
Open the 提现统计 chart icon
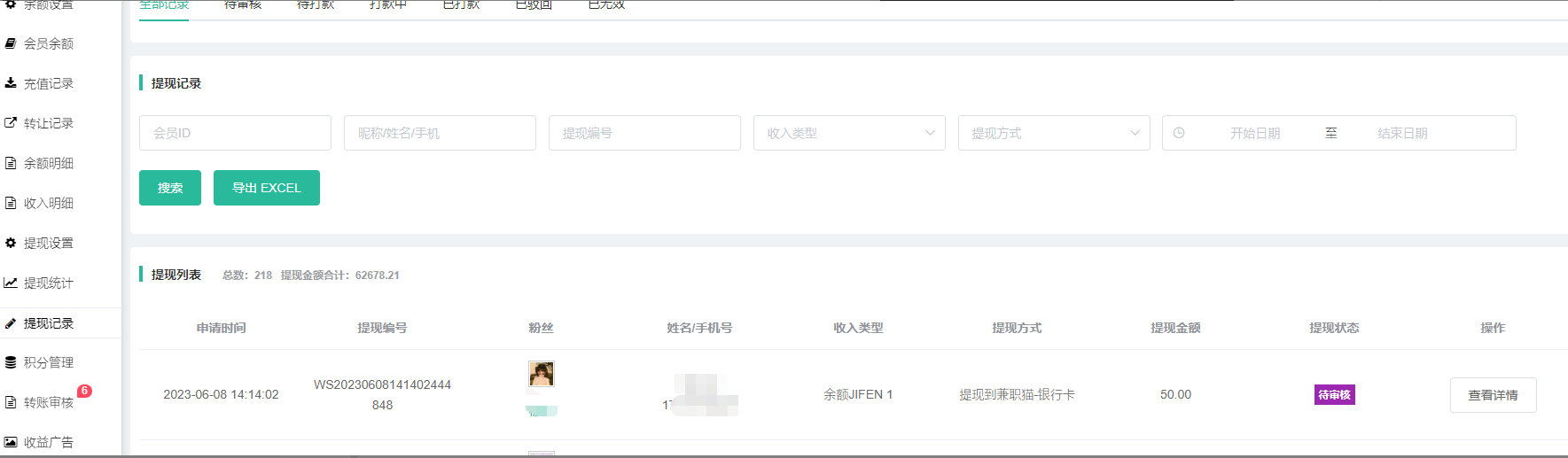pyautogui.click(x=11, y=283)
